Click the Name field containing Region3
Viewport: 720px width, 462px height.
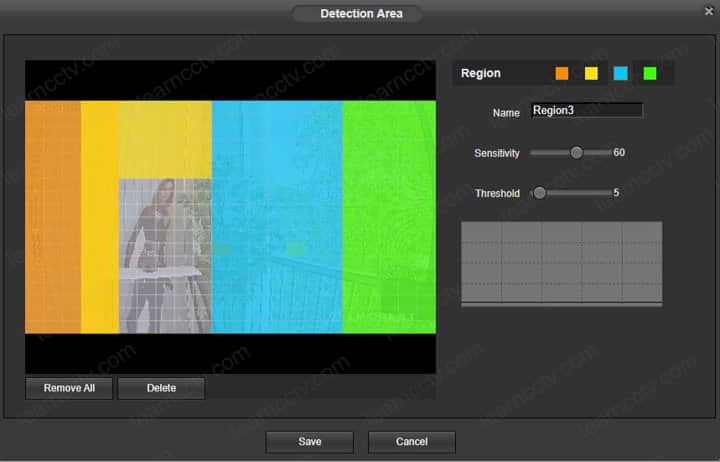point(586,111)
